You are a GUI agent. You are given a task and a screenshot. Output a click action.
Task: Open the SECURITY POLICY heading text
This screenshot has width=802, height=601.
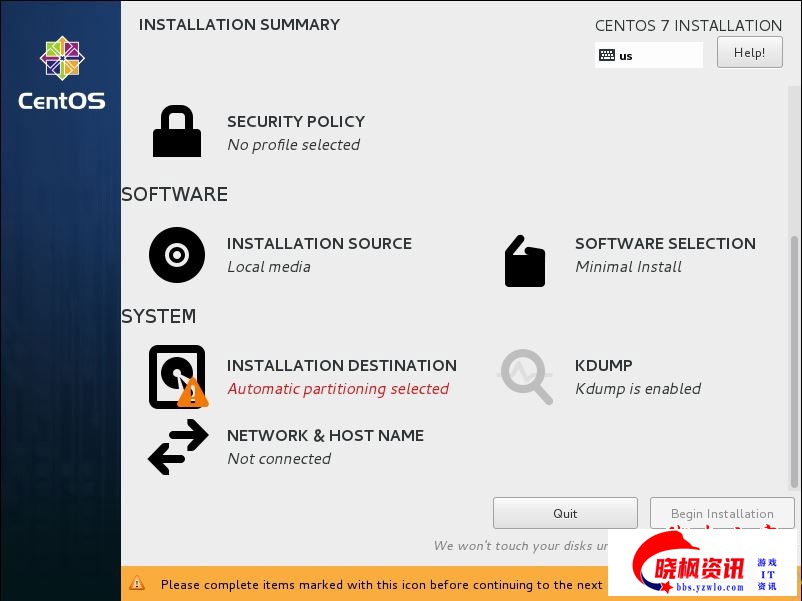[295, 122]
